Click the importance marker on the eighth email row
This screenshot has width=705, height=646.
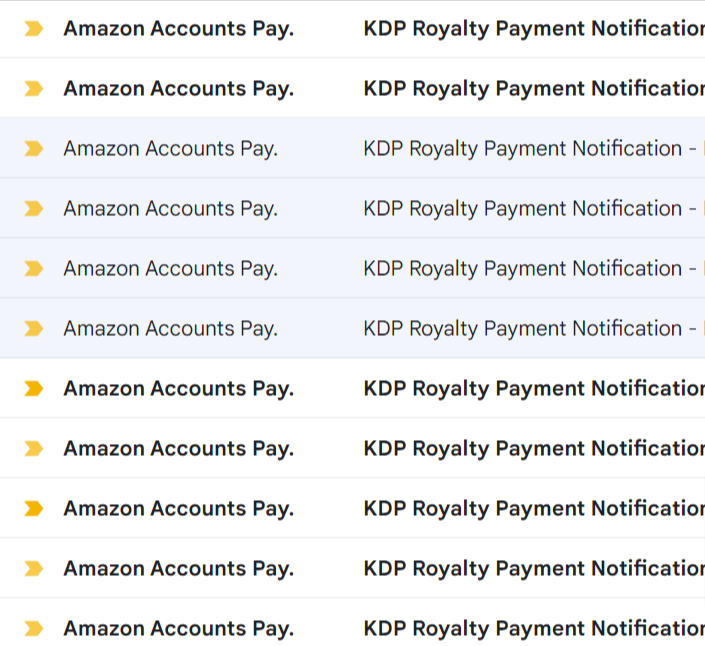tap(34, 449)
